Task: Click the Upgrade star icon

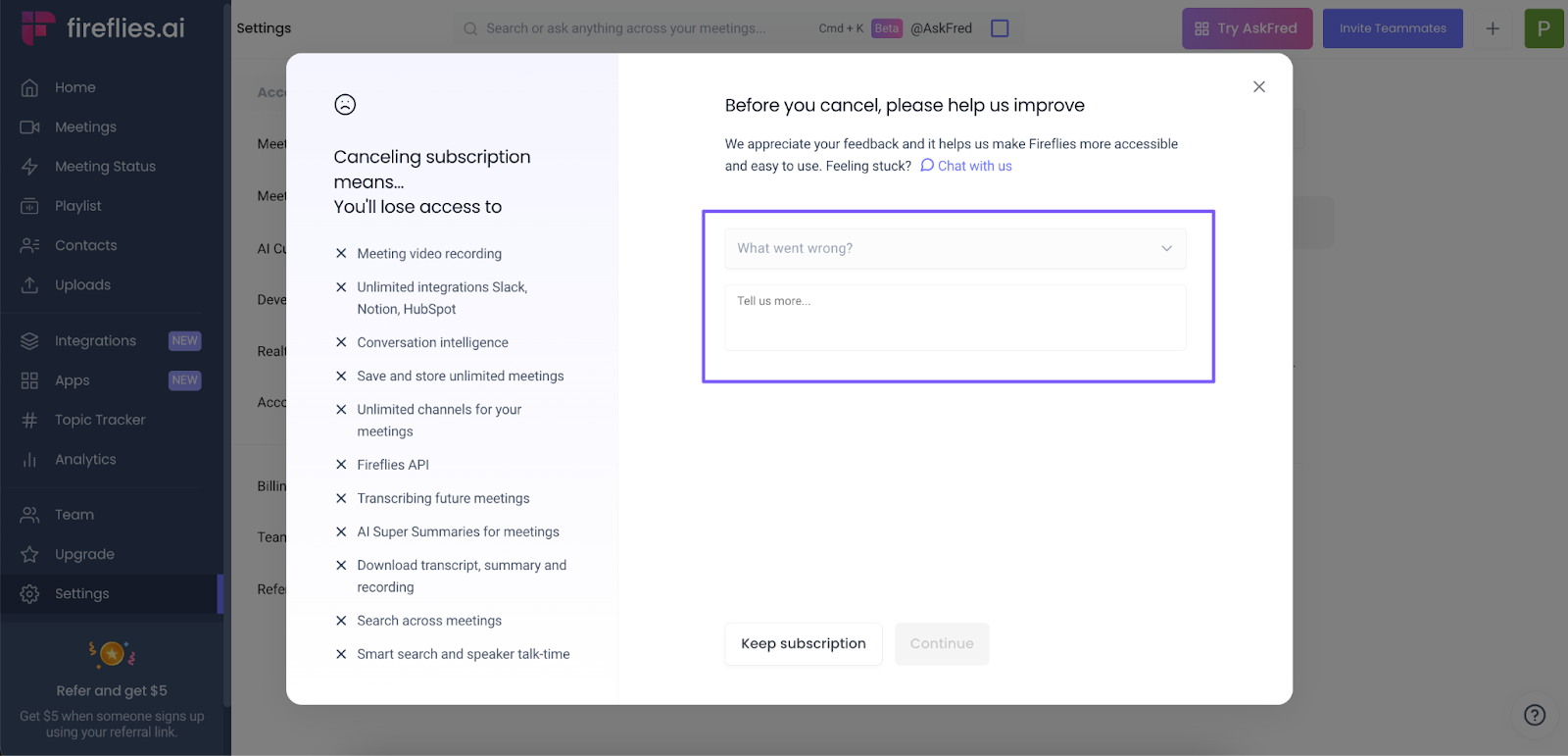Action: pyautogui.click(x=29, y=554)
